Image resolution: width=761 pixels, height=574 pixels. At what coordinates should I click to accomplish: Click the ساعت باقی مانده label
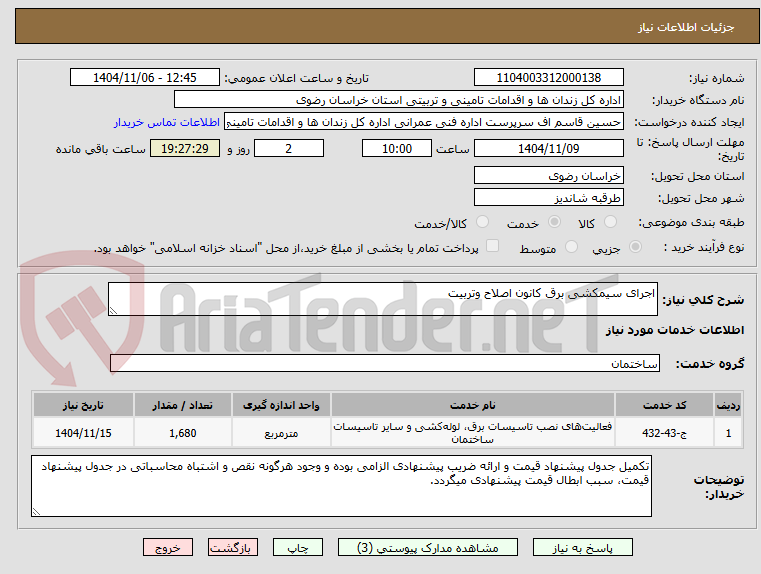[100, 149]
